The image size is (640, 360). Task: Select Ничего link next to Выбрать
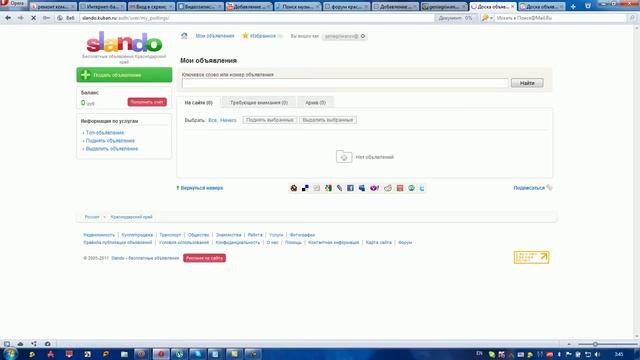click(x=228, y=120)
